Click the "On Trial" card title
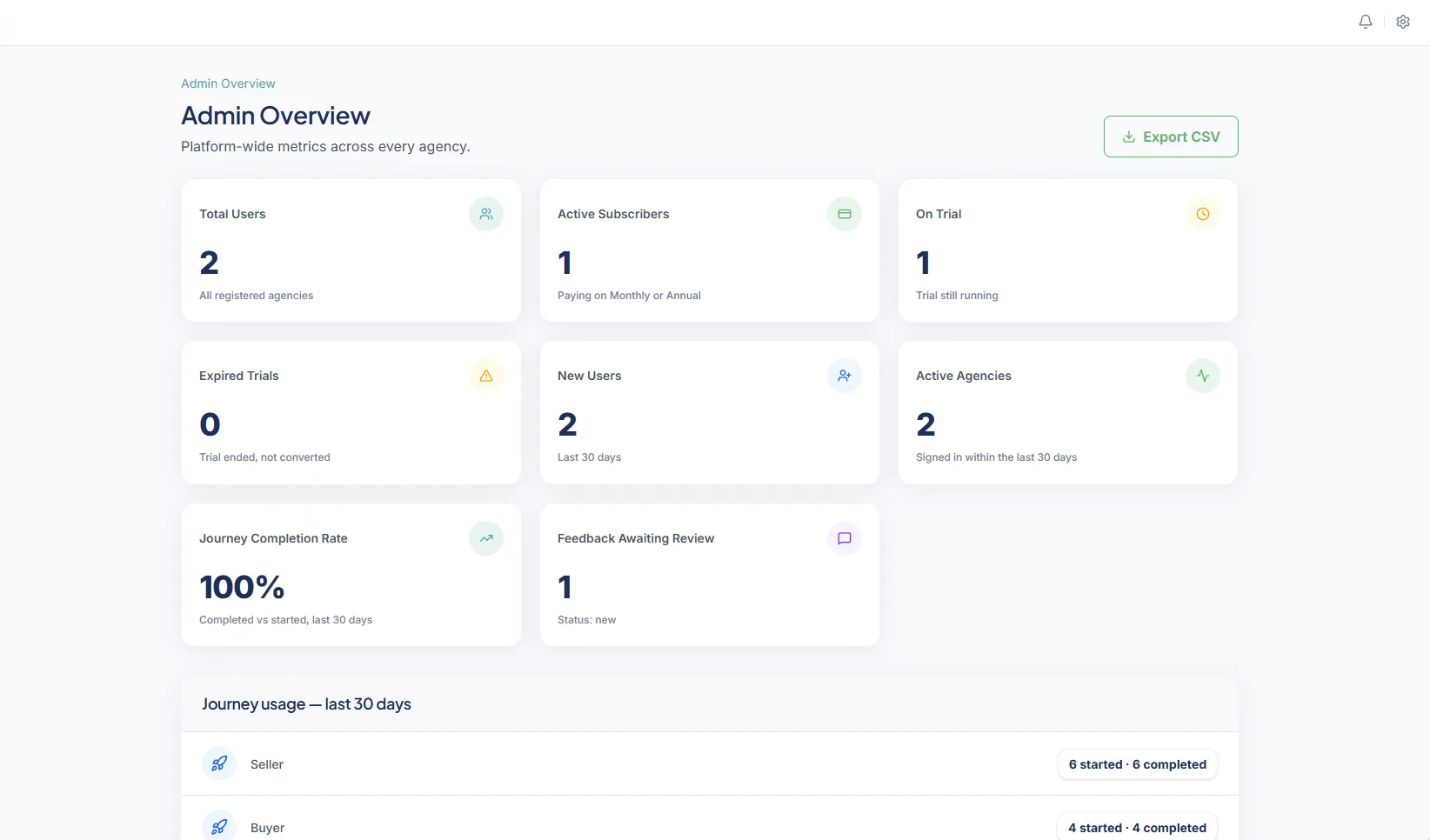The width and height of the screenshot is (1430, 840). [x=939, y=214]
